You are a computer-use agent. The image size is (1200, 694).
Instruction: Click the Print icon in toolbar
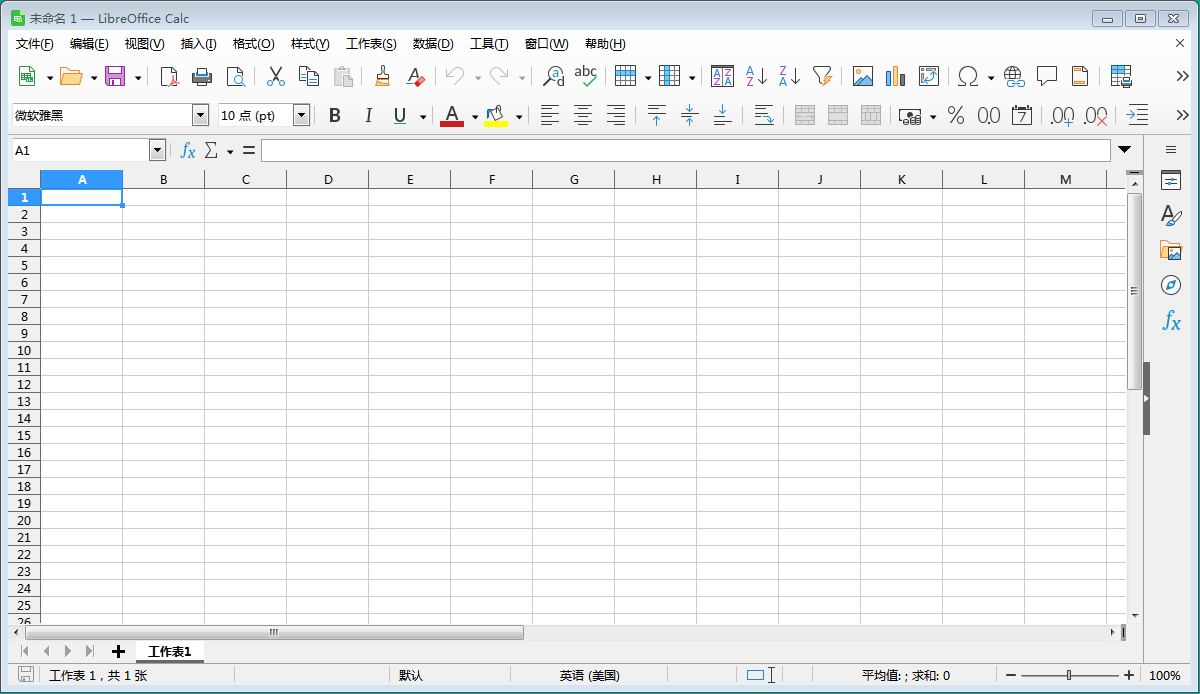[x=202, y=76]
